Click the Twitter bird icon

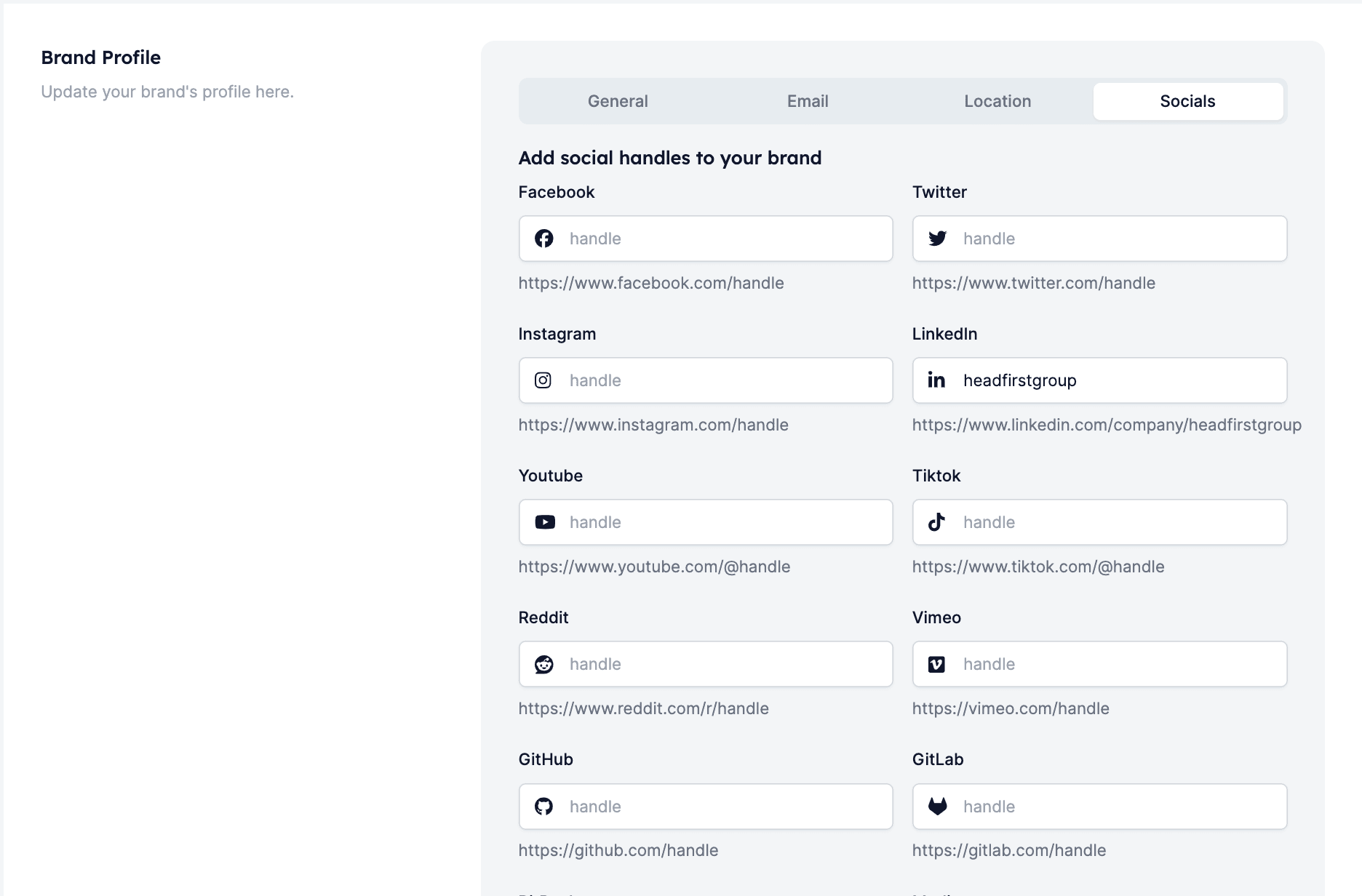click(938, 239)
